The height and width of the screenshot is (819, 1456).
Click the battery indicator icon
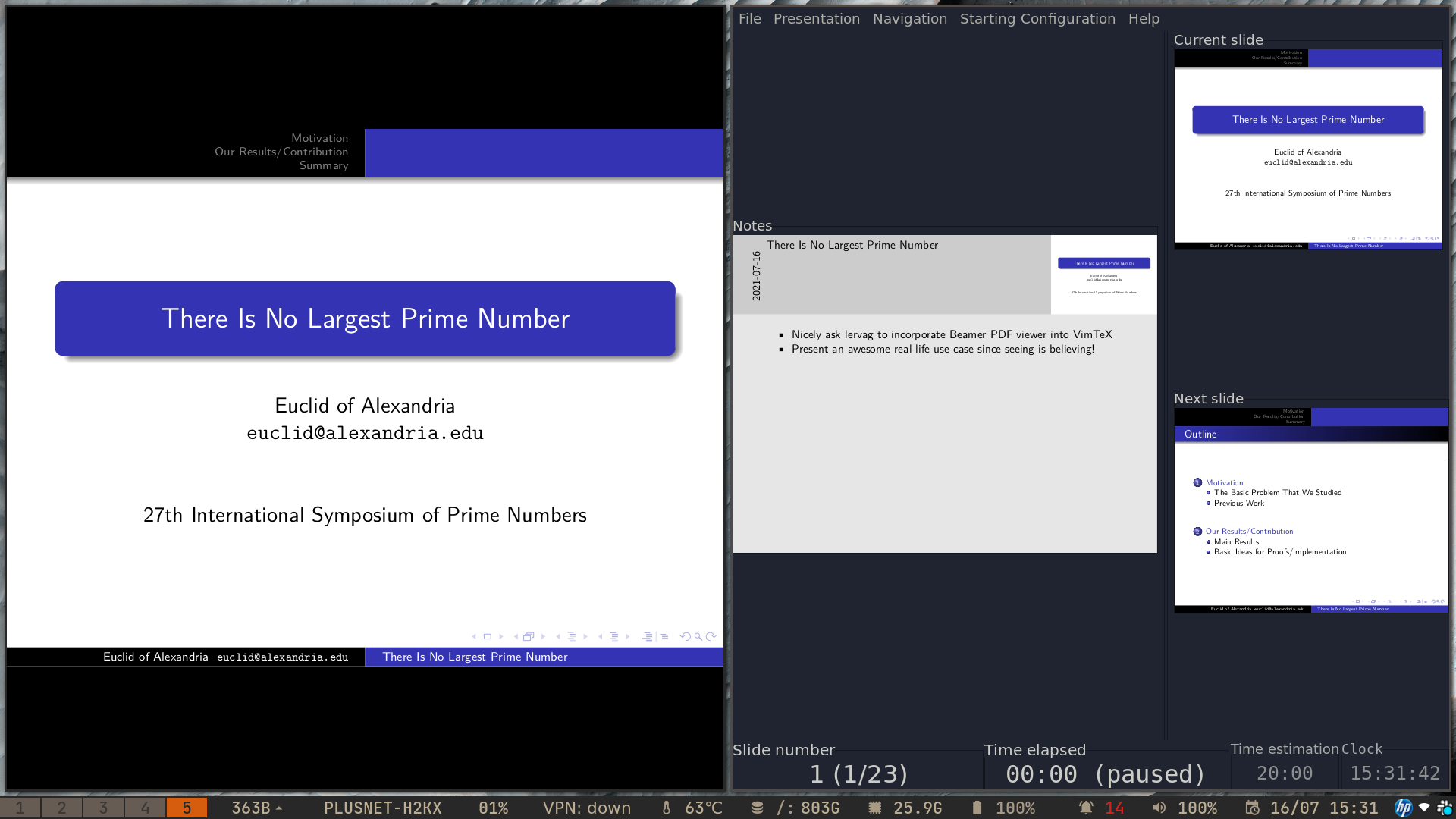click(977, 808)
